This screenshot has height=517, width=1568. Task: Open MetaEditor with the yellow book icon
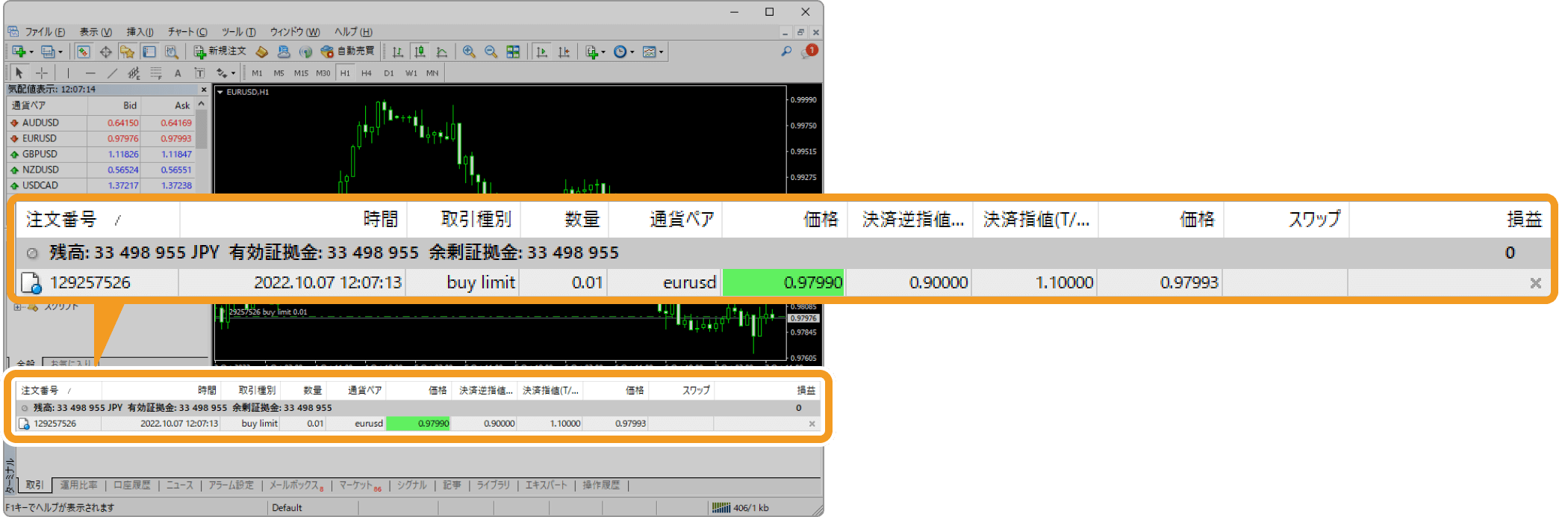click(x=261, y=52)
